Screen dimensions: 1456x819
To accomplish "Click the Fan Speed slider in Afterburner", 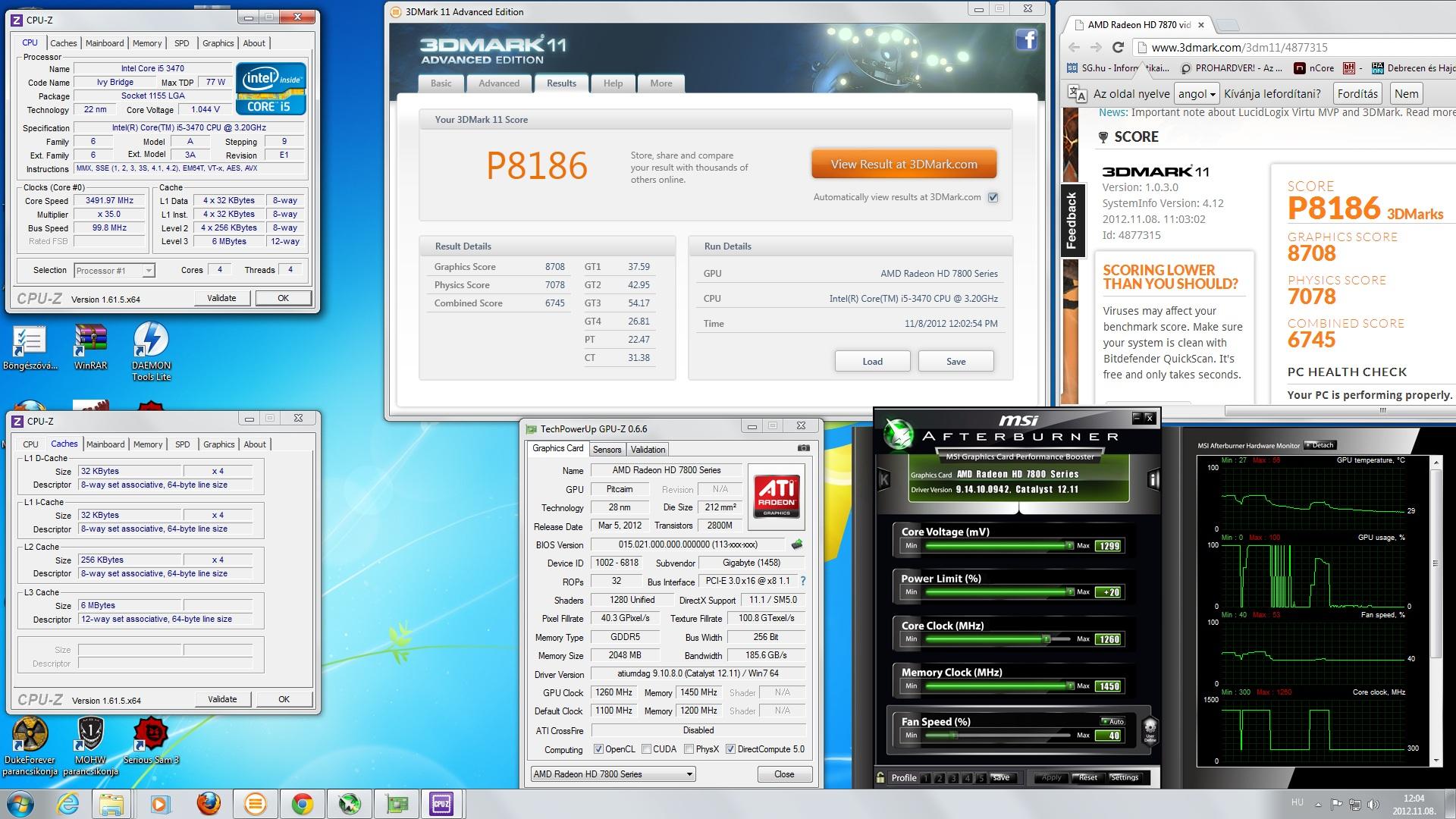I will 996,735.
